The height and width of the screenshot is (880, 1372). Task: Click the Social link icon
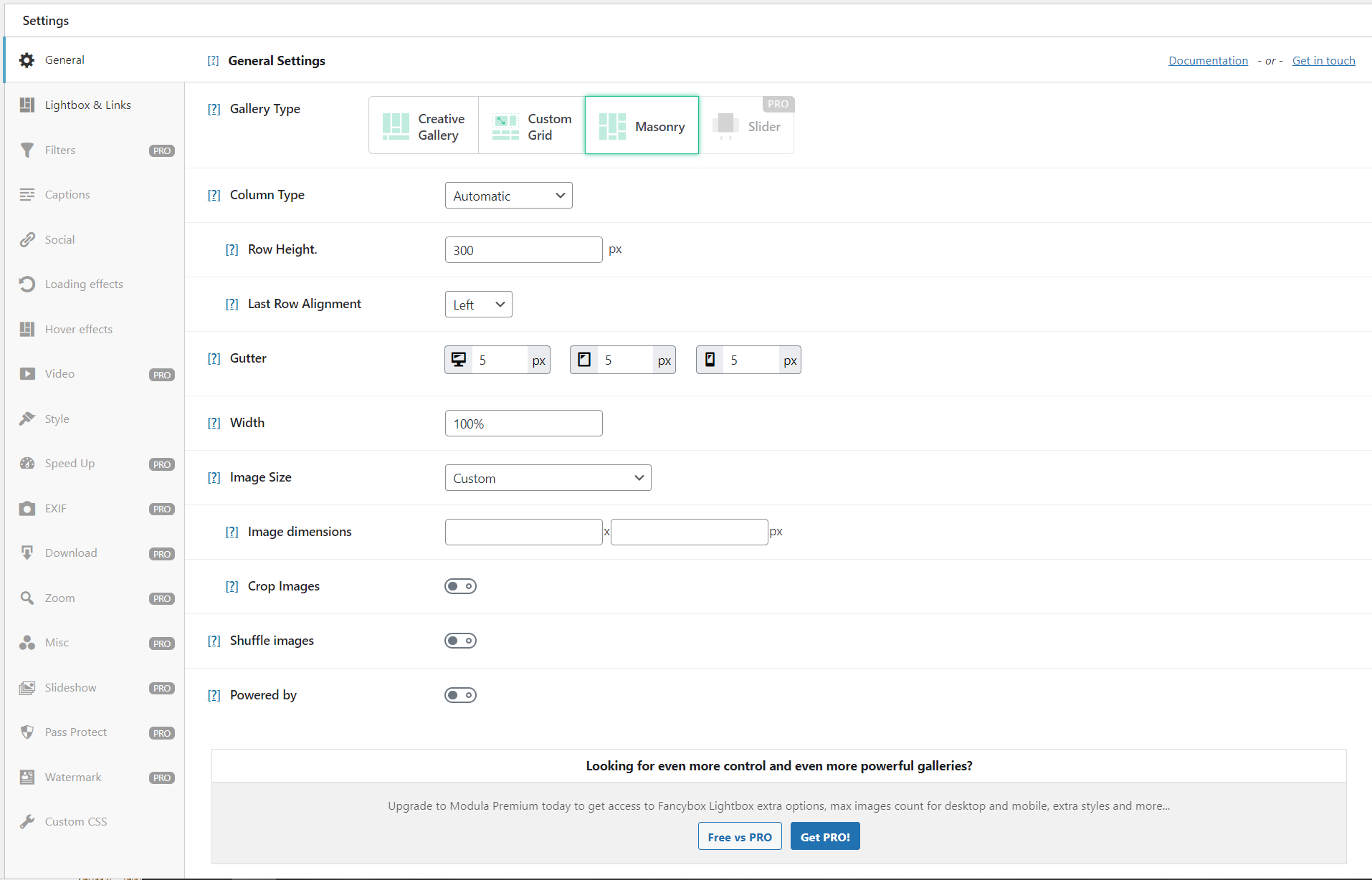pyautogui.click(x=27, y=239)
